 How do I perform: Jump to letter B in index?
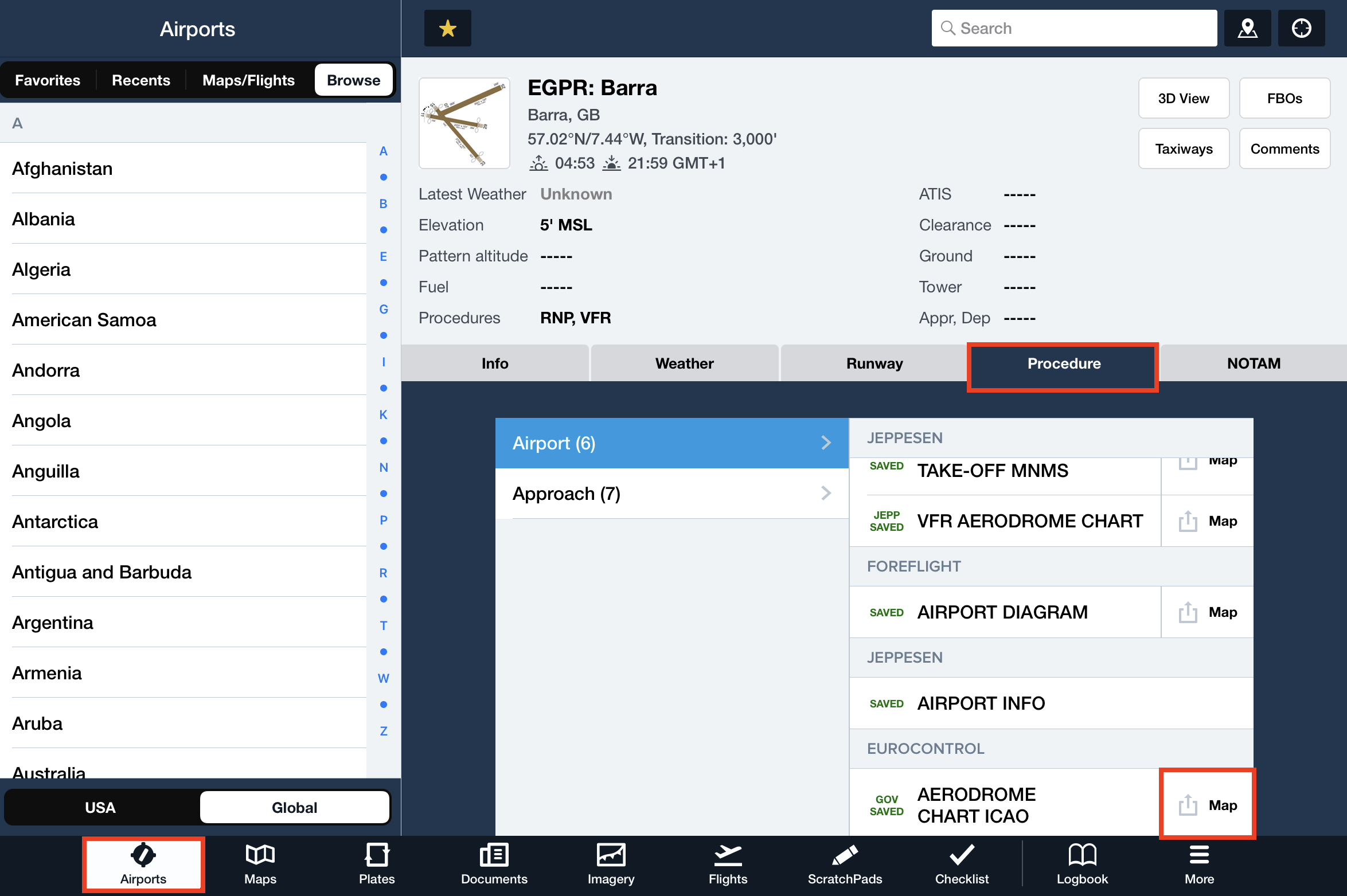(383, 204)
